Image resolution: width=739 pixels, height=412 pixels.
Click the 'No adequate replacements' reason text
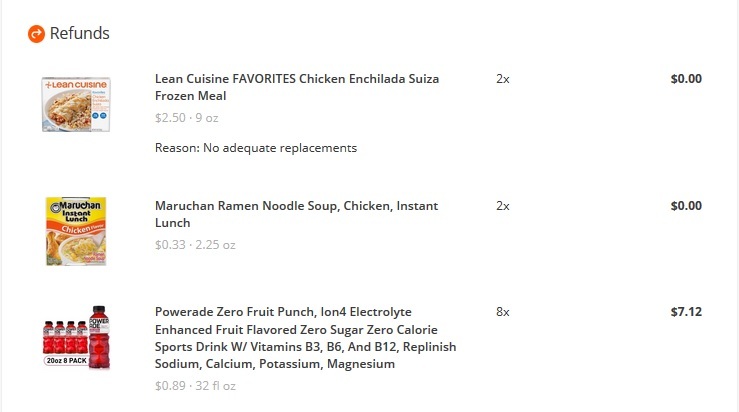click(x=280, y=148)
